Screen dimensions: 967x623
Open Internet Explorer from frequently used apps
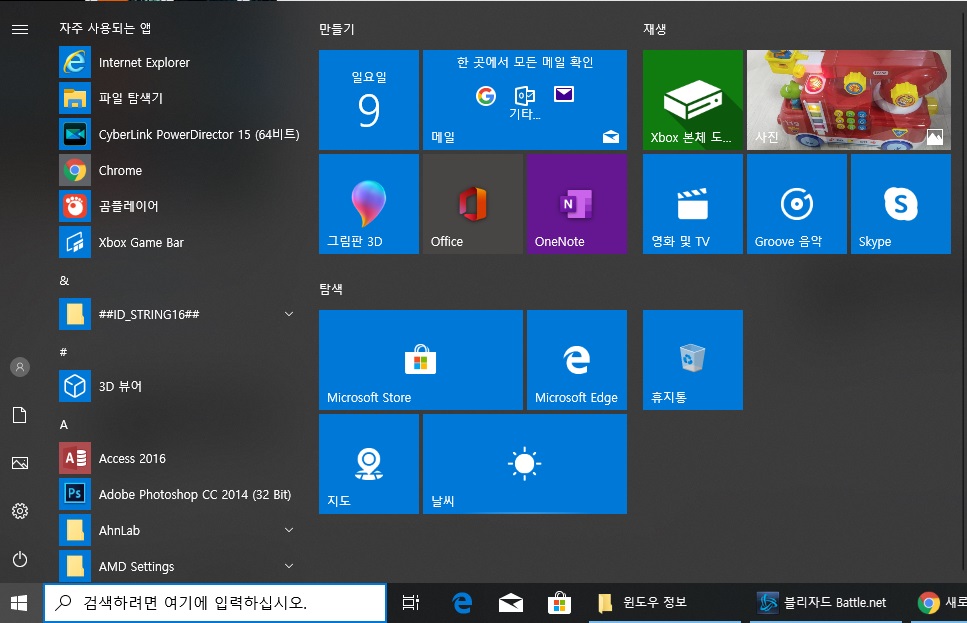(x=179, y=62)
